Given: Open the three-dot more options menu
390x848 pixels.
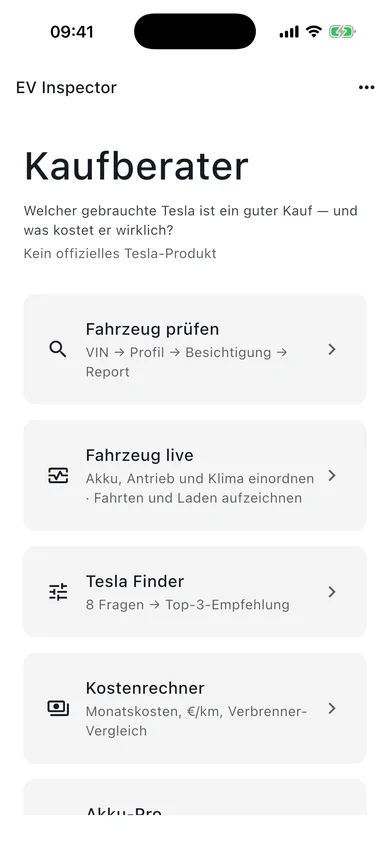Looking at the screenshot, I should click(x=366, y=88).
